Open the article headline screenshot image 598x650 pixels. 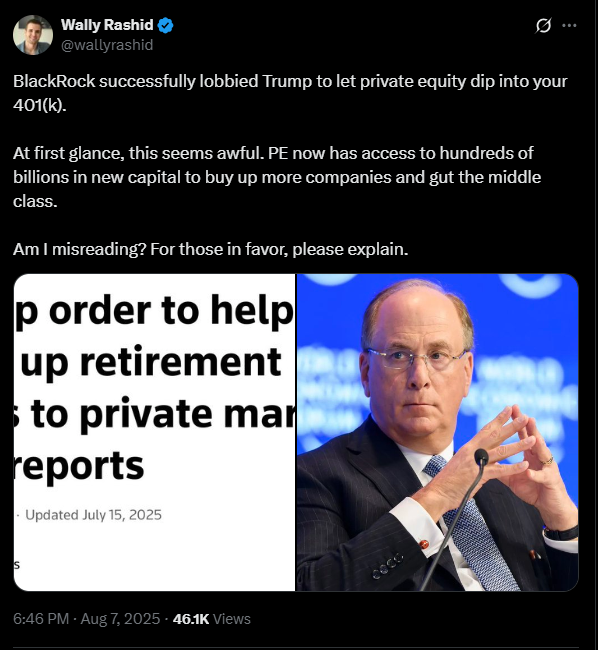coord(154,432)
